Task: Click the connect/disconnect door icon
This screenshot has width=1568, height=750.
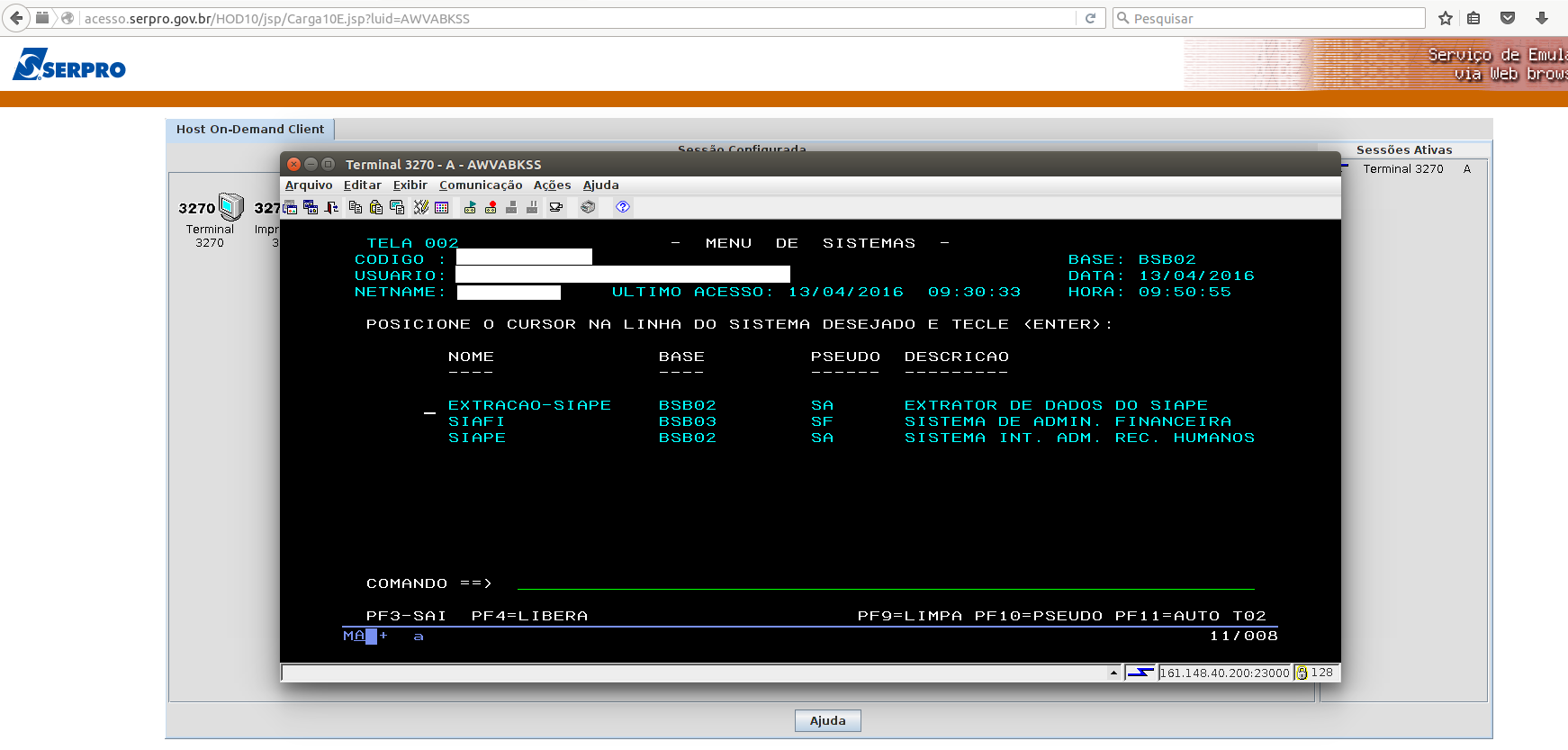Action: point(331,207)
